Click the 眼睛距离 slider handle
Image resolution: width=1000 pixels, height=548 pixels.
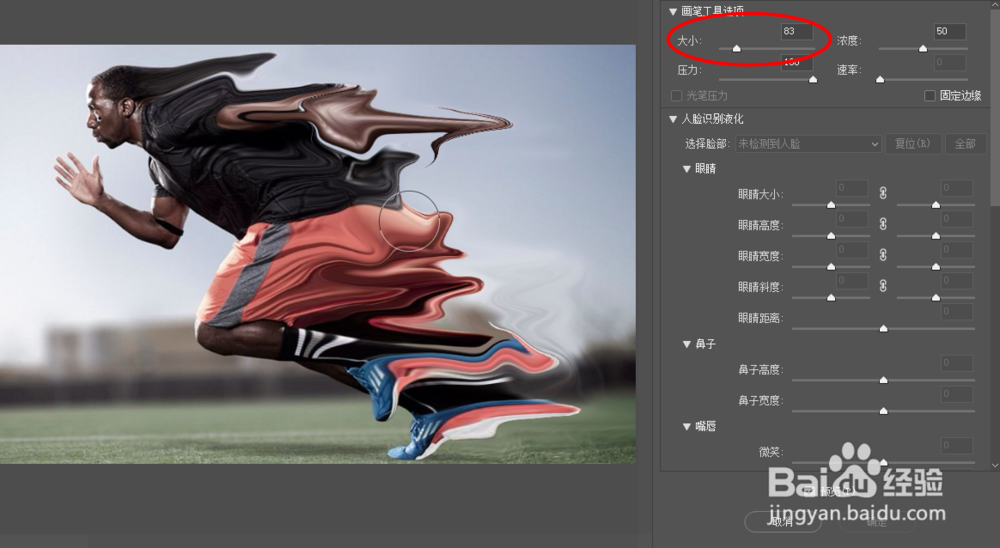(x=883, y=329)
